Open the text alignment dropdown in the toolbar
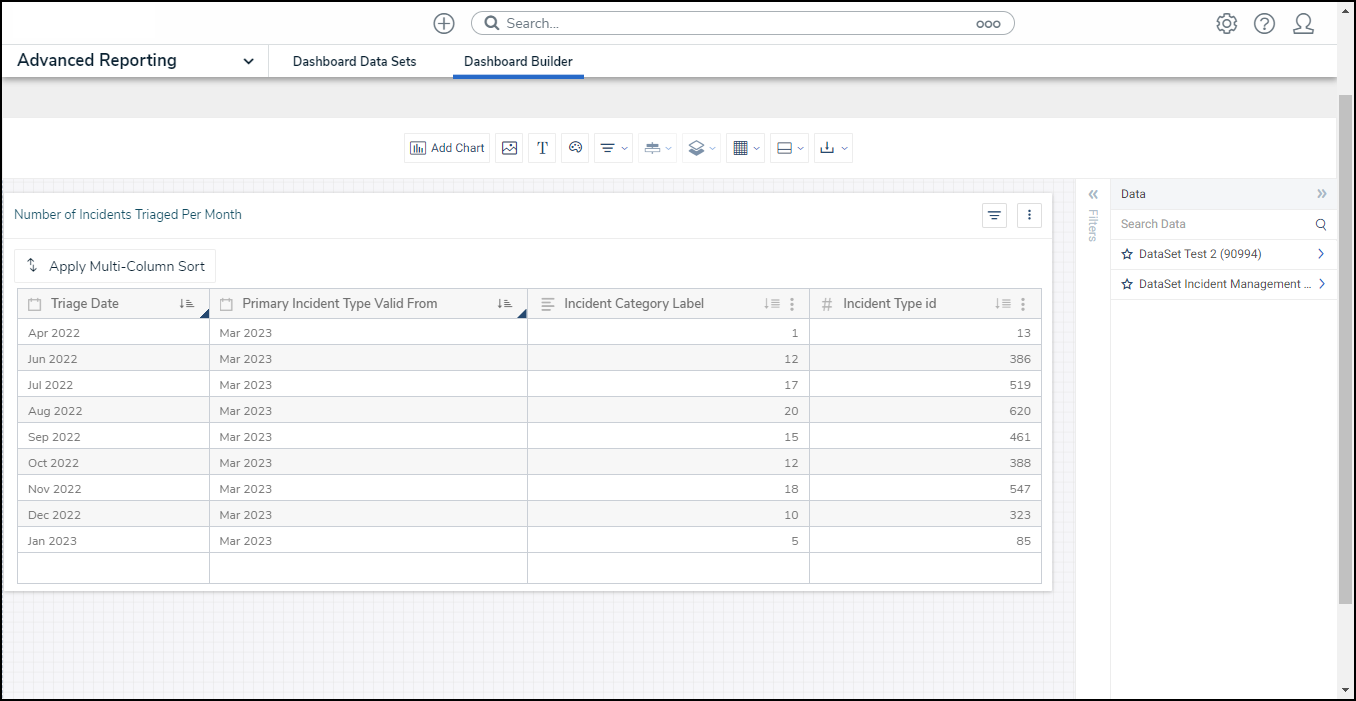This screenshot has height=701, width=1356. tap(613, 148)
